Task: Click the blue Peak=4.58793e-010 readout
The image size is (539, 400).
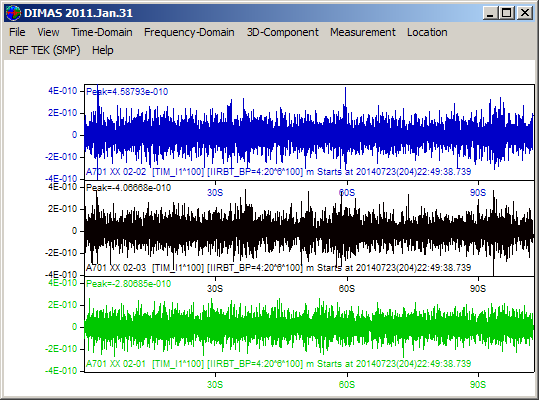Action: [x=127, y=92]
